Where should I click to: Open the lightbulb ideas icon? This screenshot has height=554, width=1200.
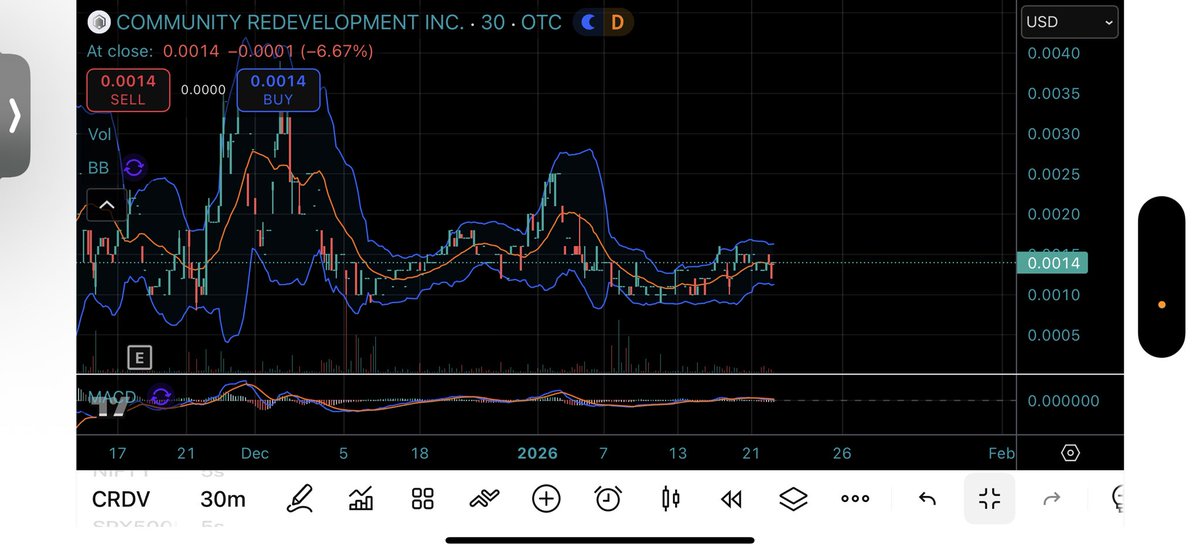(x=1118, y=498)
